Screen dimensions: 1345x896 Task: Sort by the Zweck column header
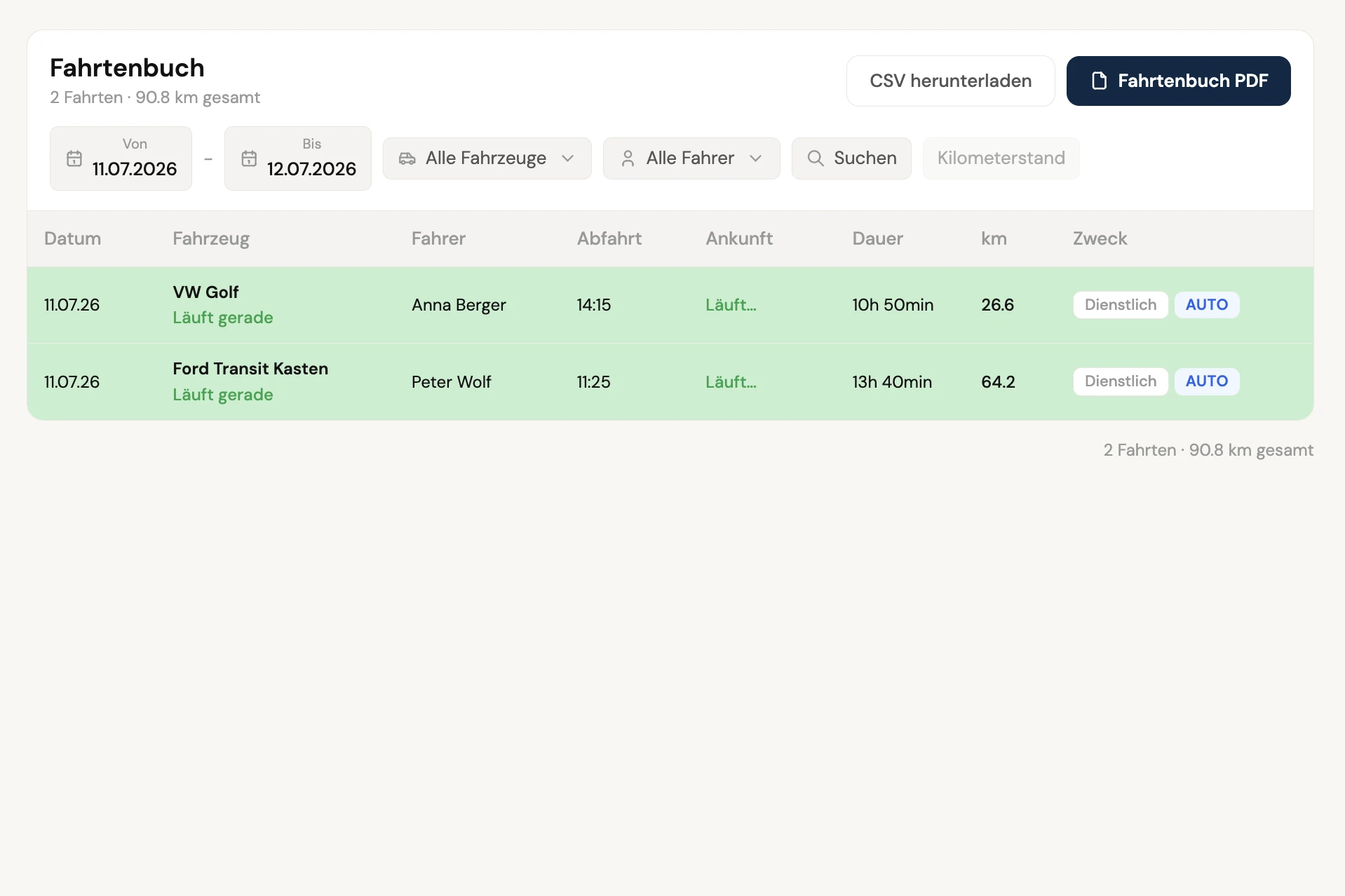[1100, 238]
